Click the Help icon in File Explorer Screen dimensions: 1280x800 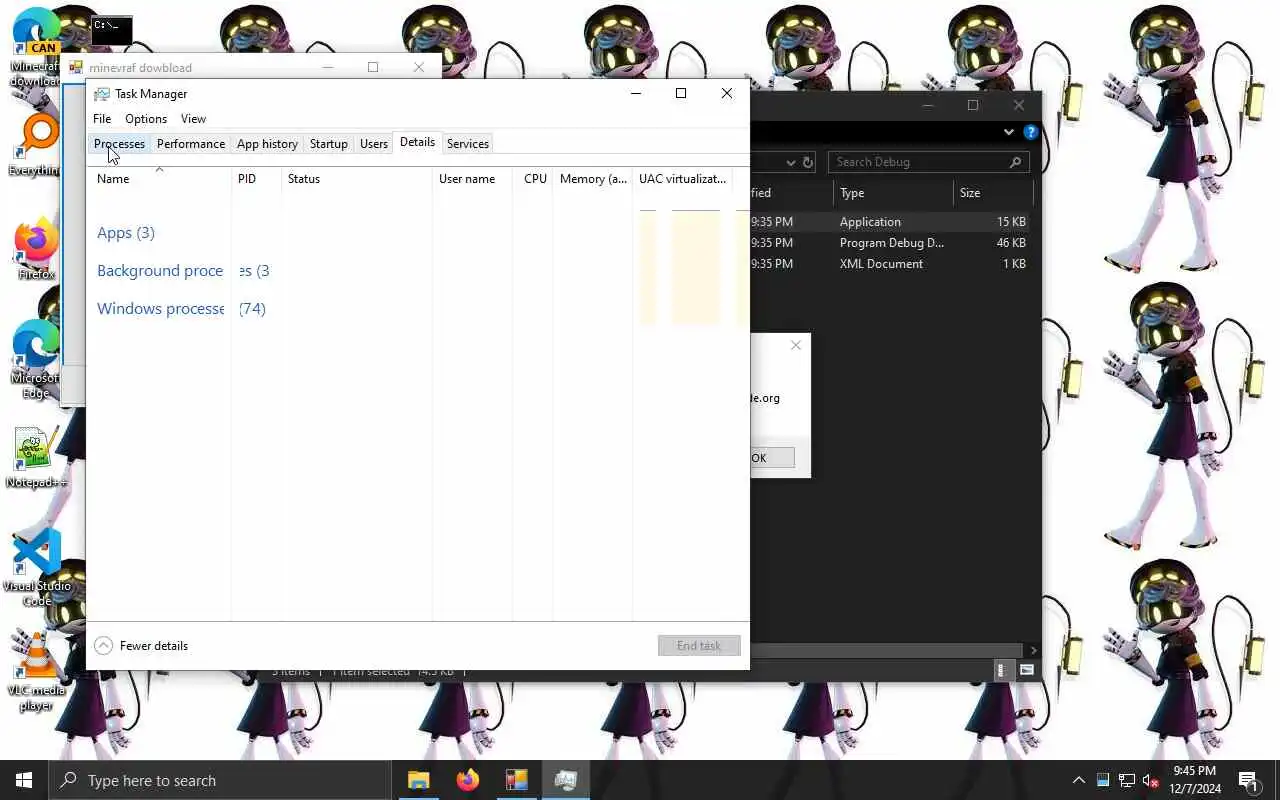coord(1030,132)
